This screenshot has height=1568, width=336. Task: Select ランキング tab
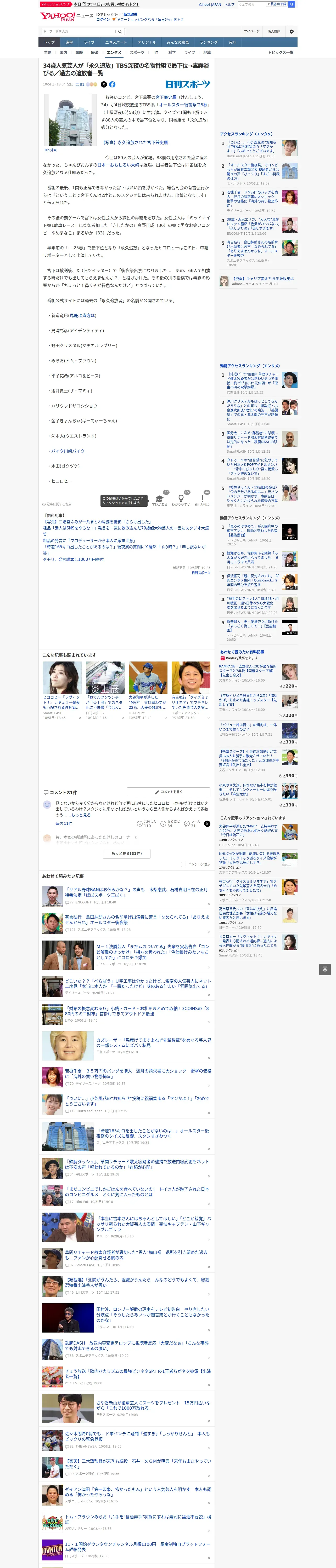[x=209, y=43]
